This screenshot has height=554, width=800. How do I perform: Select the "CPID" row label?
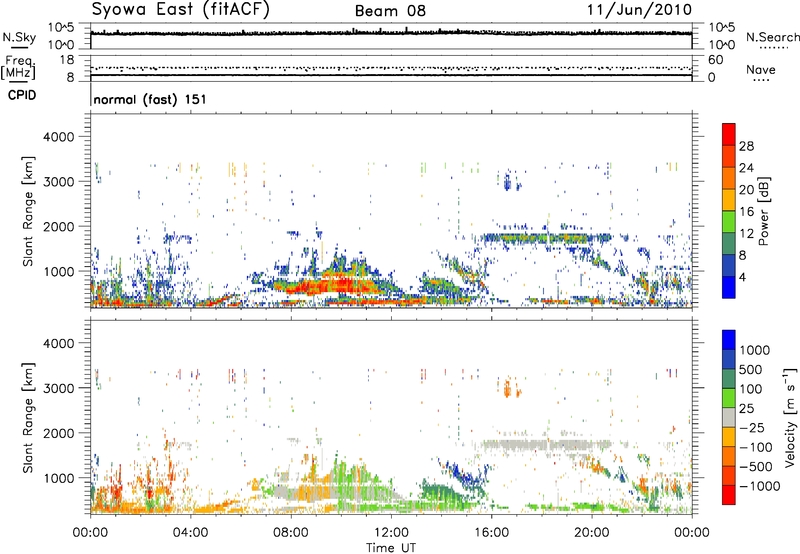click(x=22, y=95)
